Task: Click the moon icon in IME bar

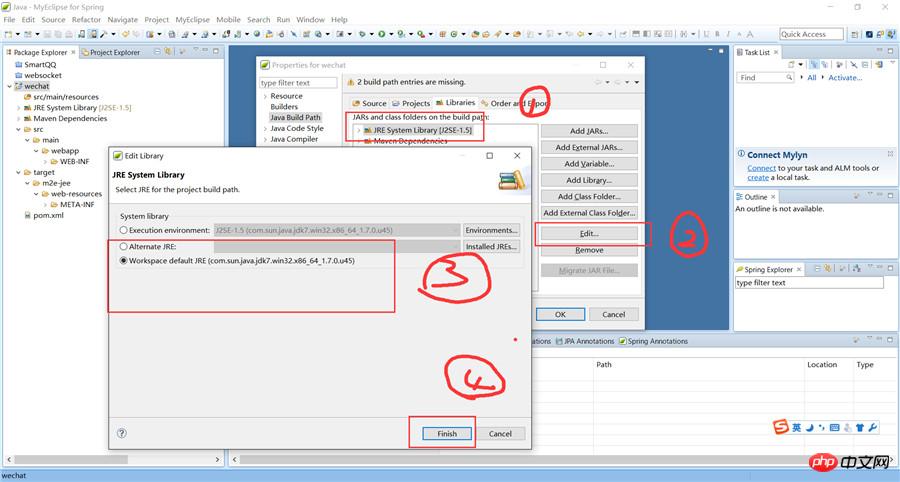Action: 809,427
